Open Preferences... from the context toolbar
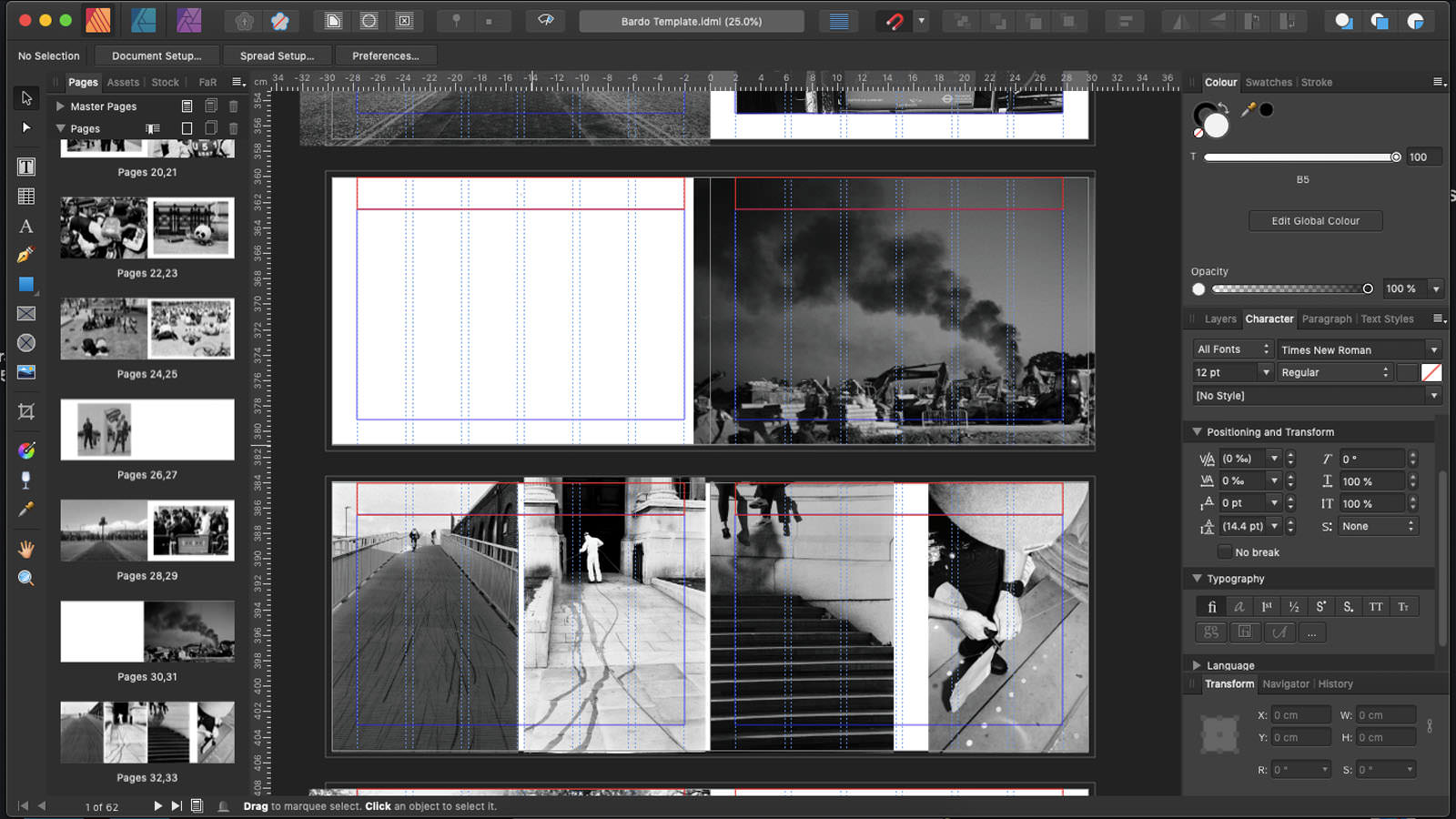 pyautogui.click(x=386, y=56)
